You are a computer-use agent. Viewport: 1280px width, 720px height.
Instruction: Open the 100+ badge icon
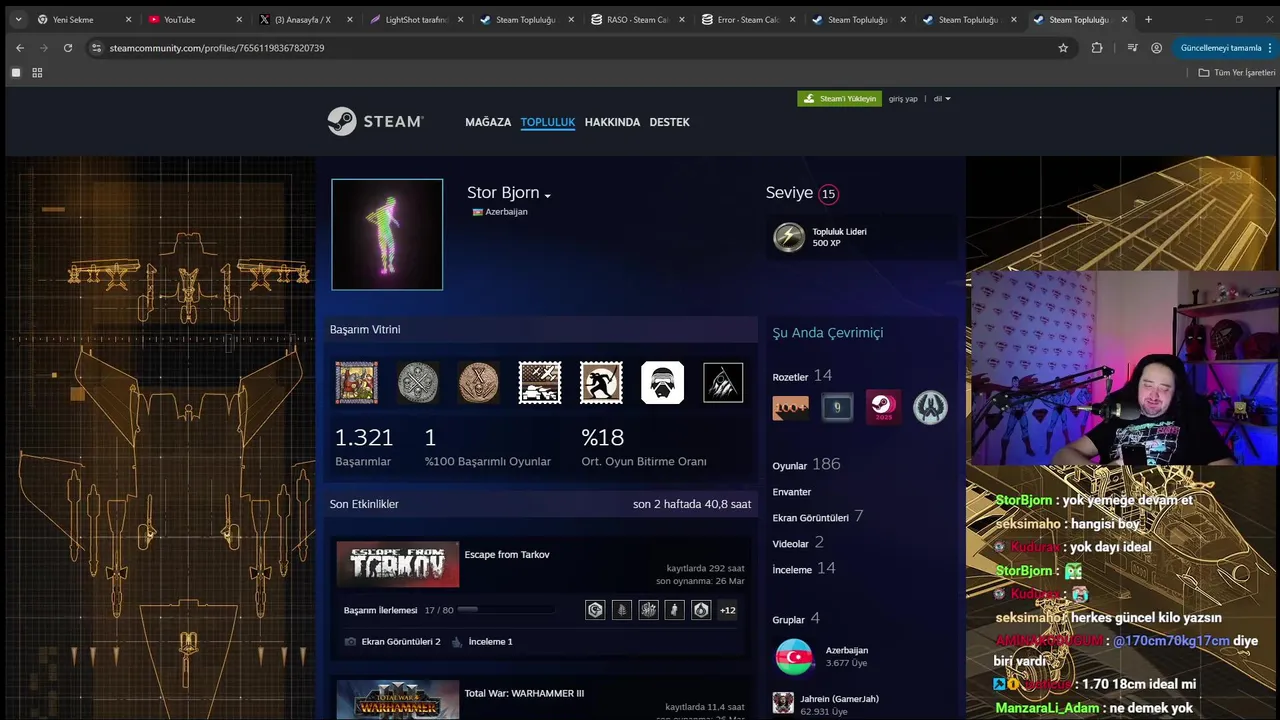coord(791,407)
